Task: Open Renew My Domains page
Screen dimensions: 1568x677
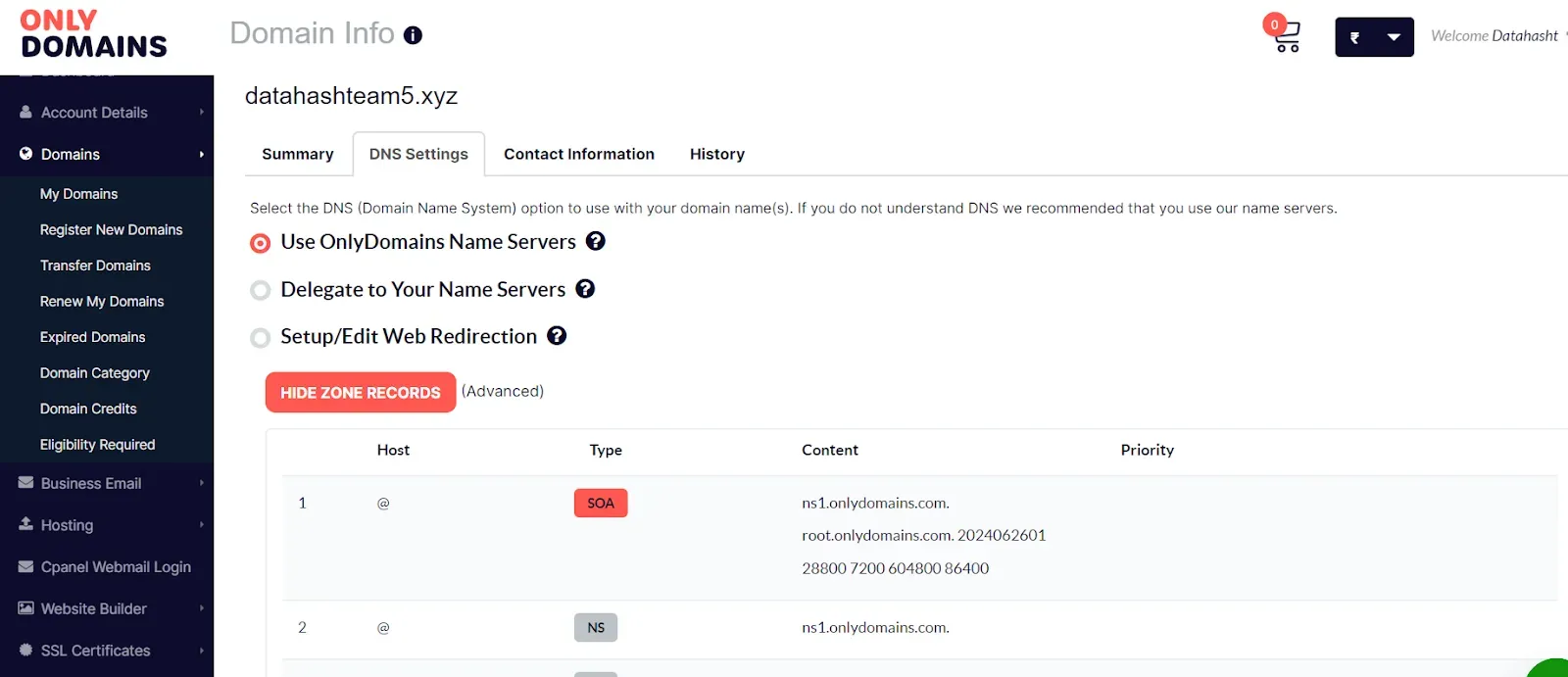Action: pyautogui.click(x=102, y=301)
